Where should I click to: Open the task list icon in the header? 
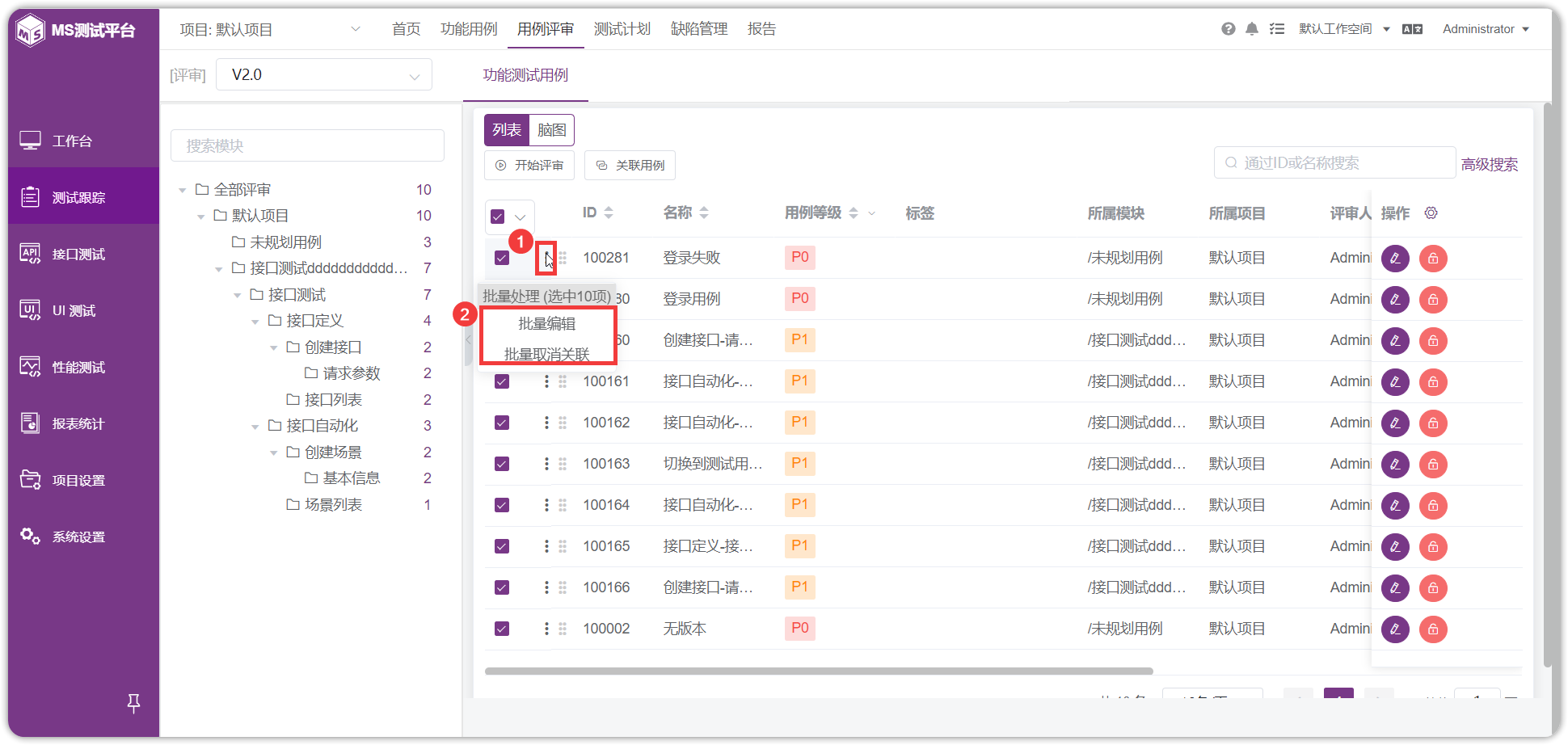tap(1277, 29)
